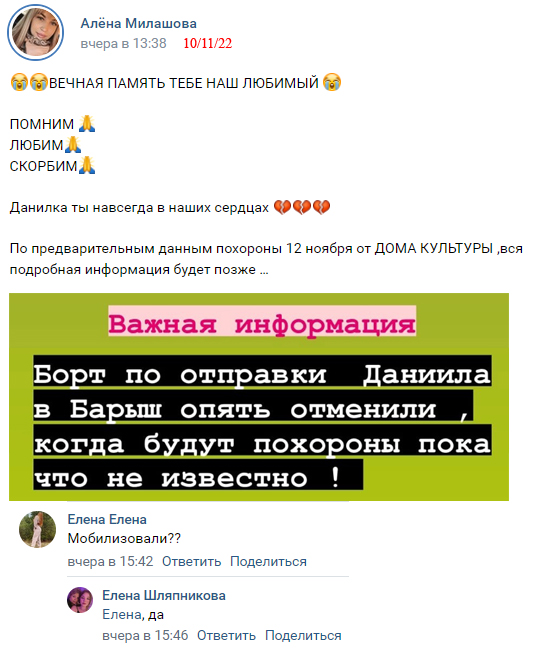Viewport: 533px width, 648px height.
Task: Click the broken heart emojis
Action: pyautogui.click(x=302, y=207)
